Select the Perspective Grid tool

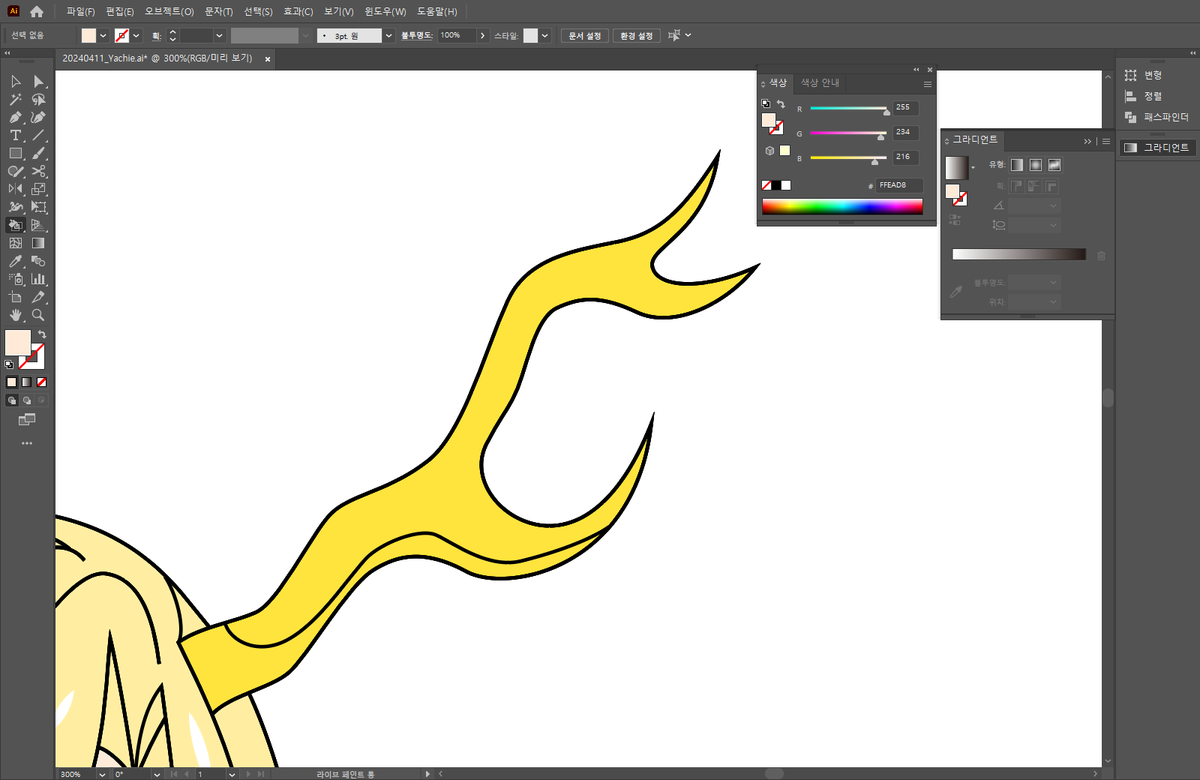point(38,225)
